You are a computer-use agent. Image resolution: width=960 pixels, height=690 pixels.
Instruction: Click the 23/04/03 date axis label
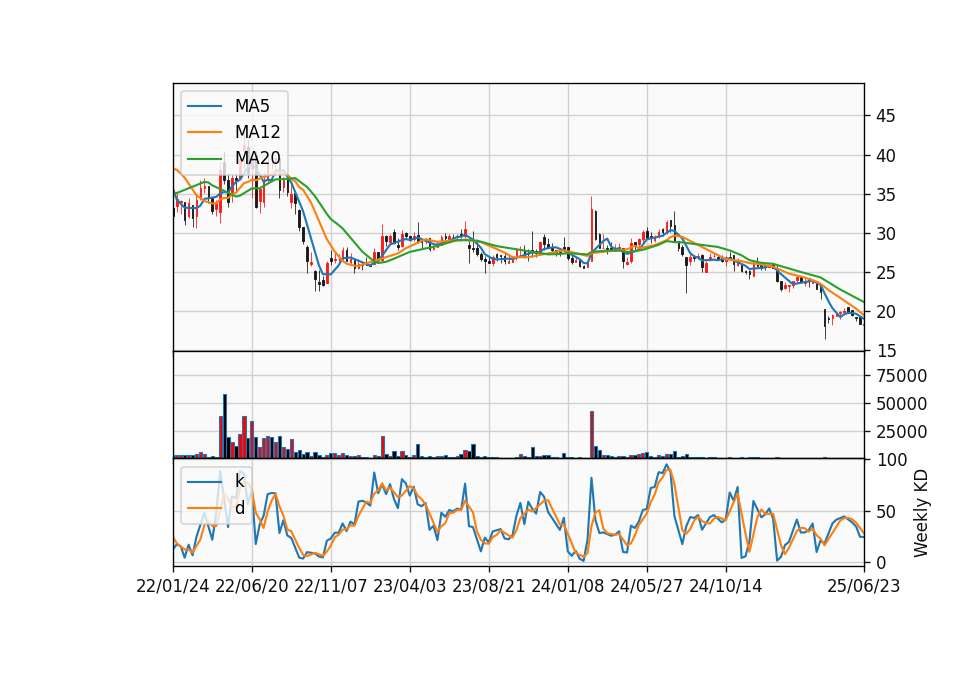410,586
